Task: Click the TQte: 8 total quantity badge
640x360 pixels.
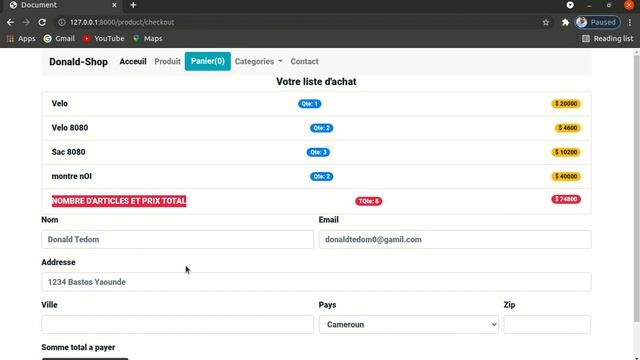Action: point(369,201)
